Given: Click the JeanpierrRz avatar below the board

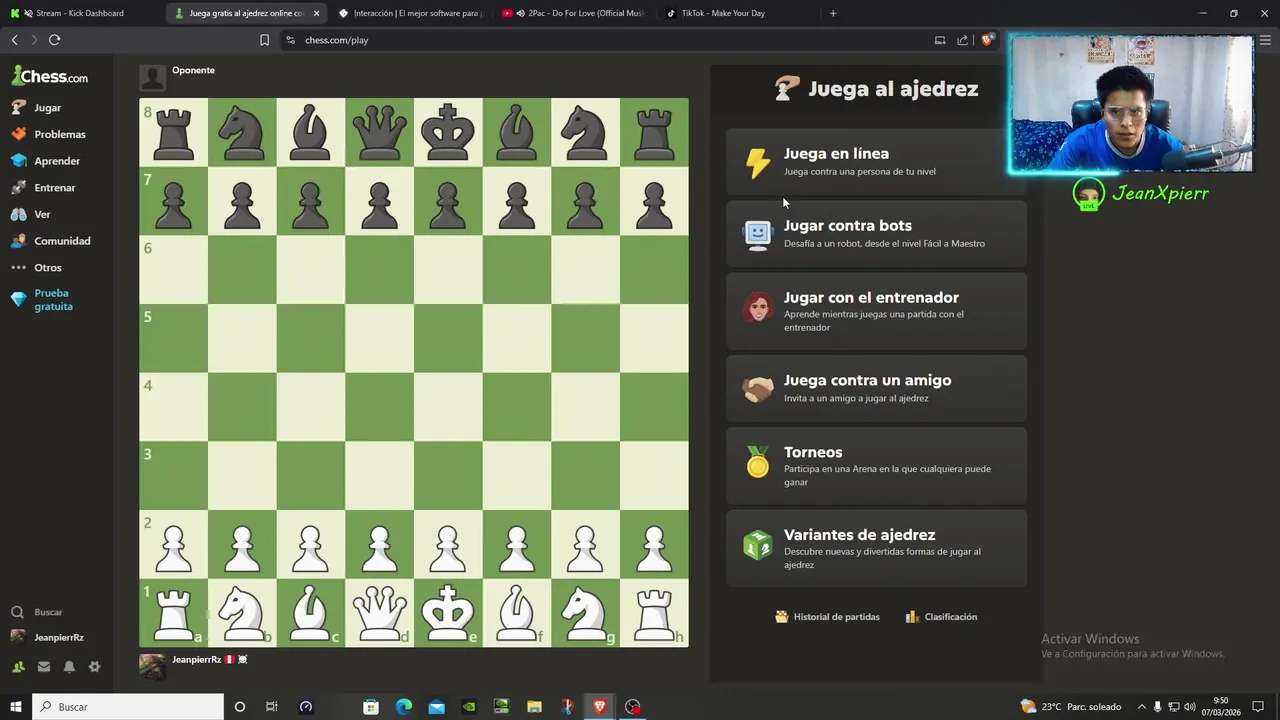Looking at the screenshot, I should click(152, 667).
